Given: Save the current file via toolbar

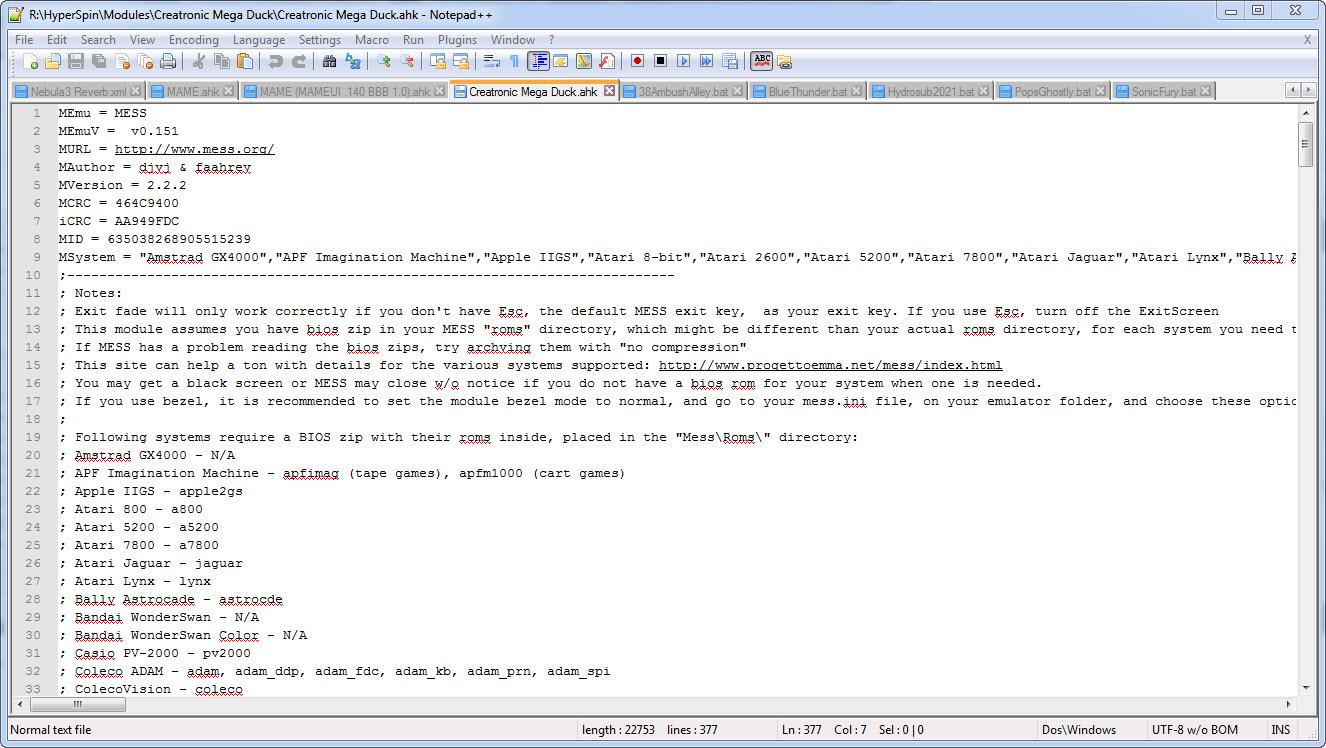Looking at the screenshot, I should (x=75, y=61).
